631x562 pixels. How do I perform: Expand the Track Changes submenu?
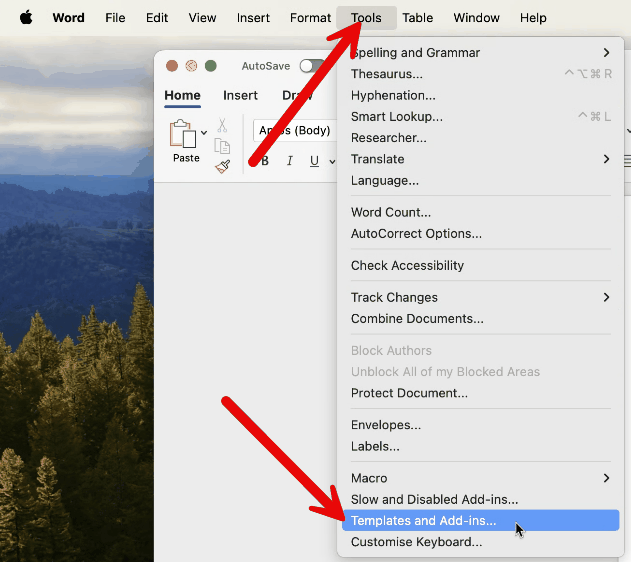[480, 297]
